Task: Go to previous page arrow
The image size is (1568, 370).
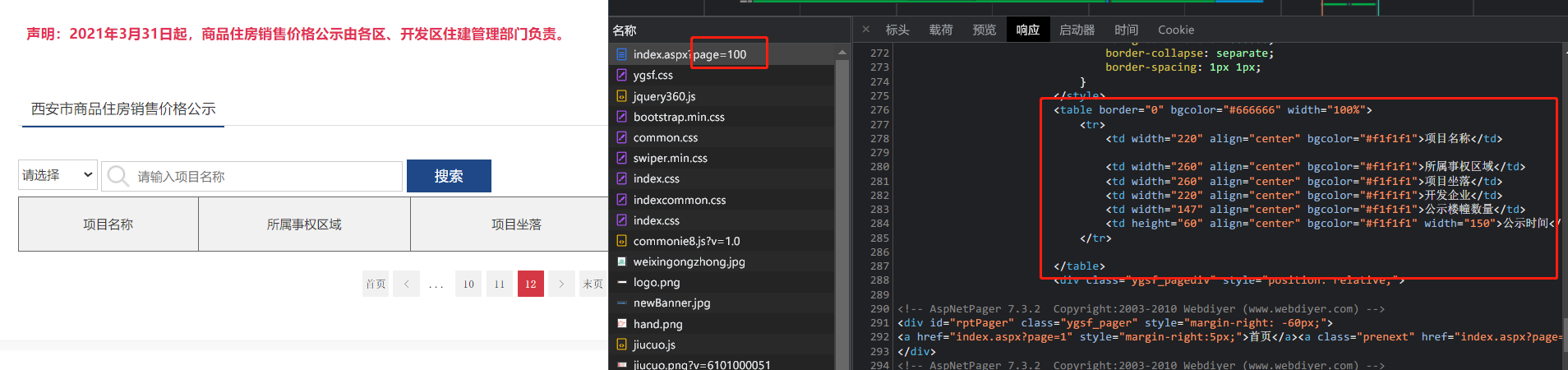Action: (406, 284)
